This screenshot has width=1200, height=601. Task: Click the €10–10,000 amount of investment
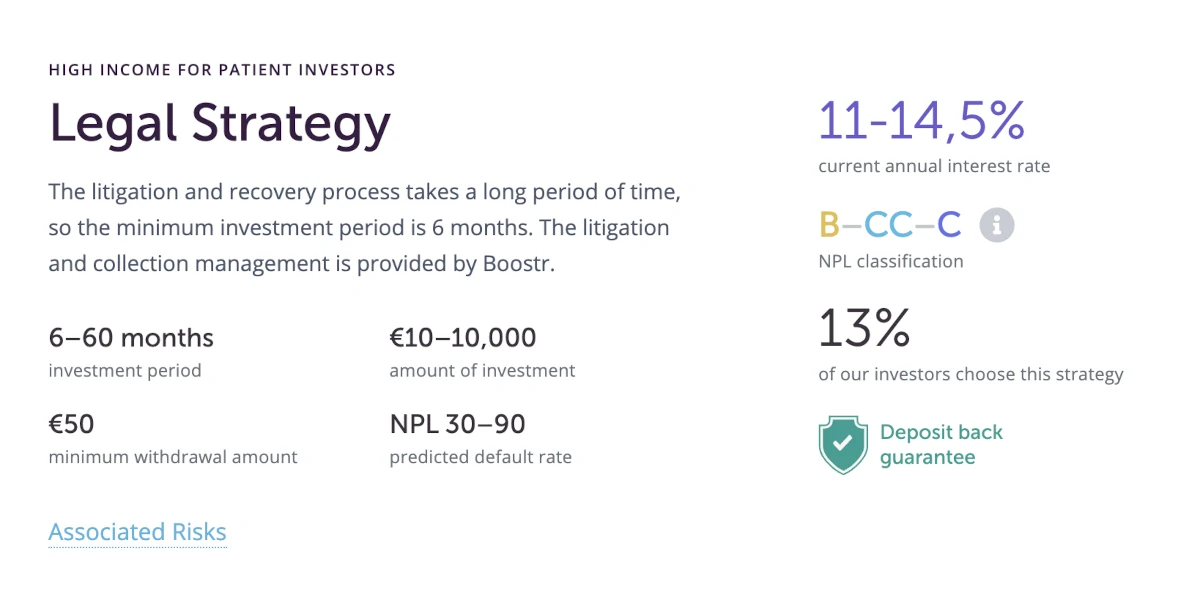point(463,338)
